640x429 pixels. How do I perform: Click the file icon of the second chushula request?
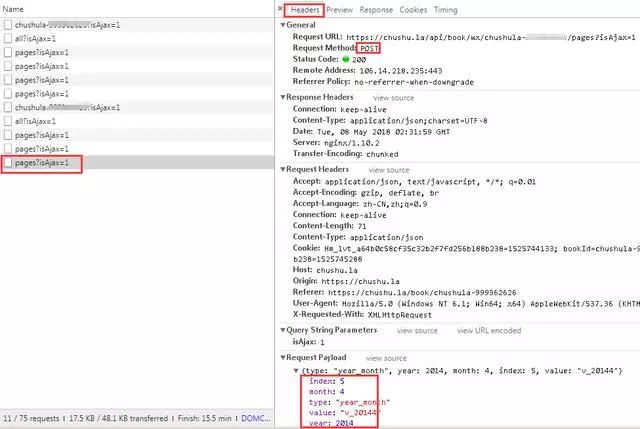click(x=8, y=107)
